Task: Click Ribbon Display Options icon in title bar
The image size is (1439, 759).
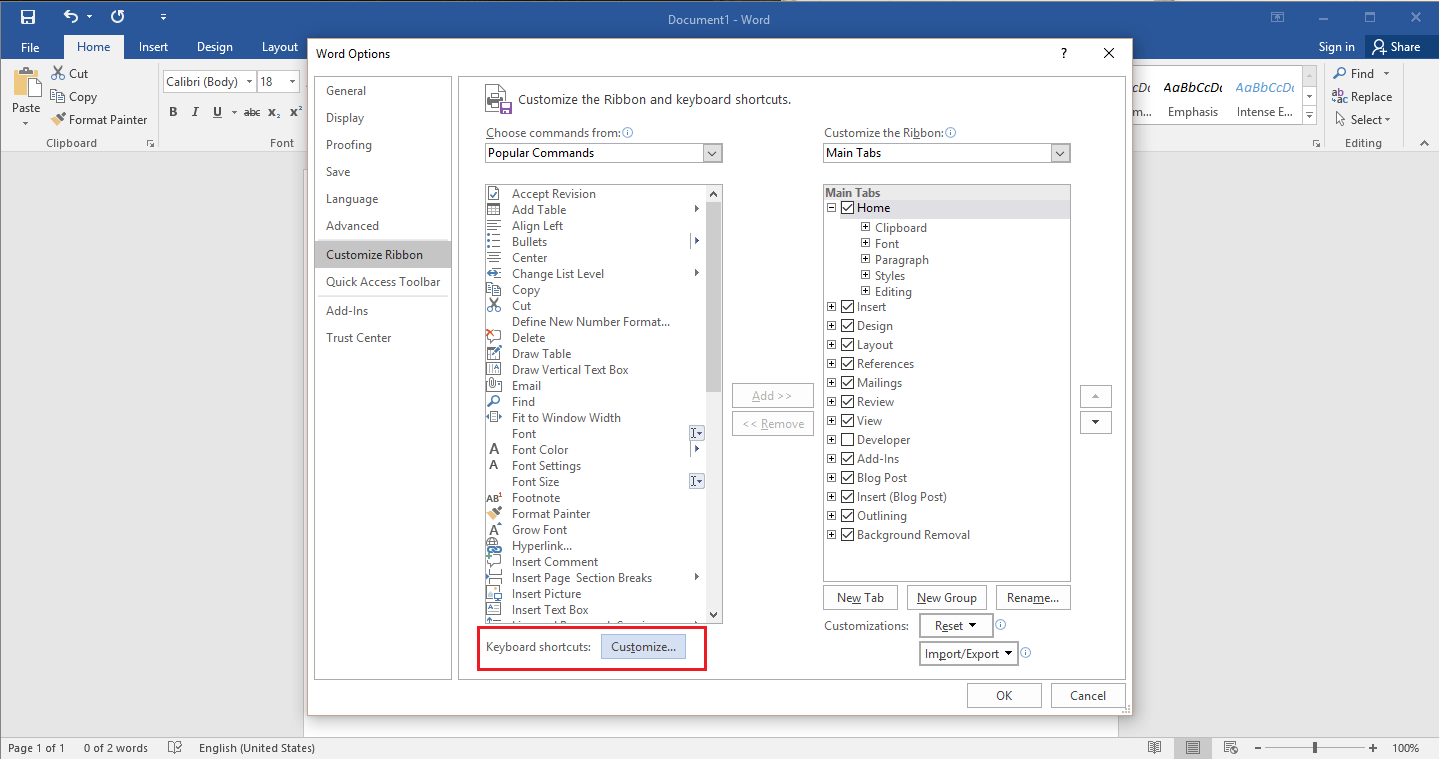Action: click(1277, 17)
